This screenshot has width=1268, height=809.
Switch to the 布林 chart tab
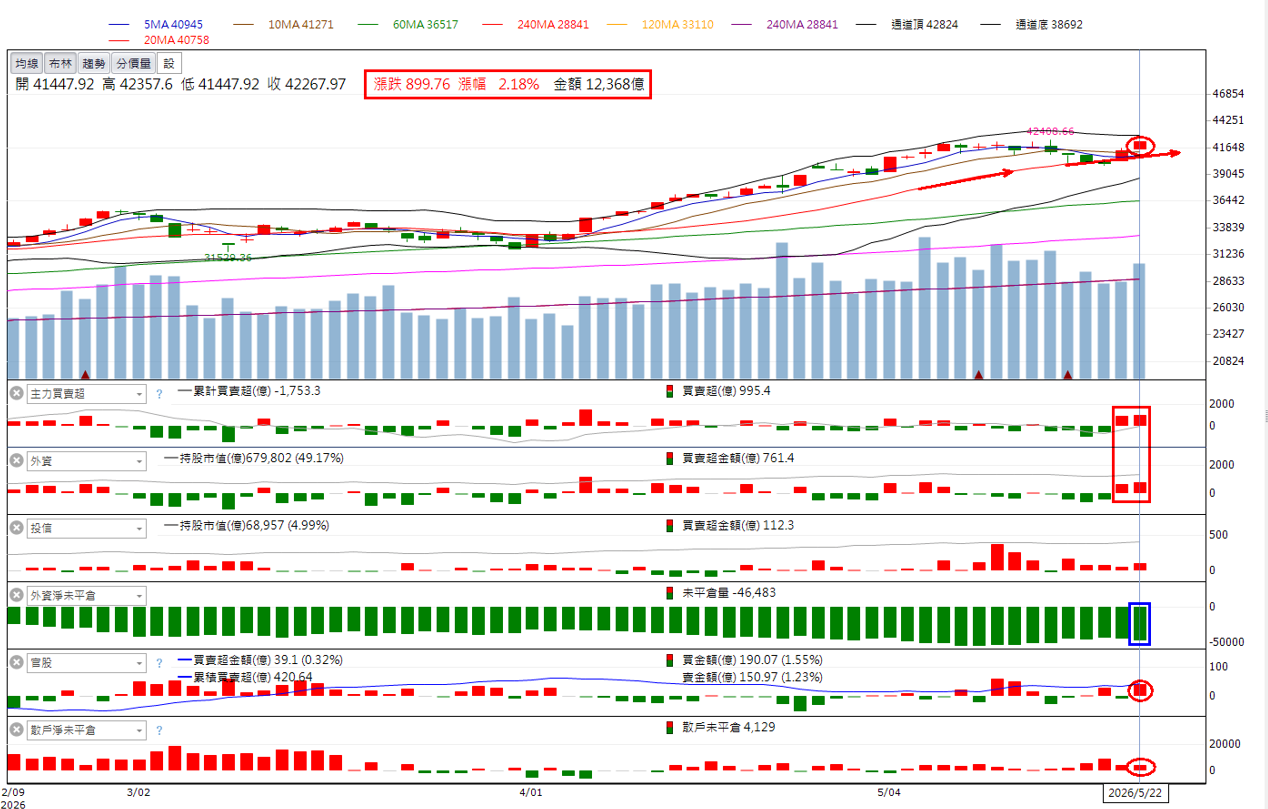tap(60, 63)
